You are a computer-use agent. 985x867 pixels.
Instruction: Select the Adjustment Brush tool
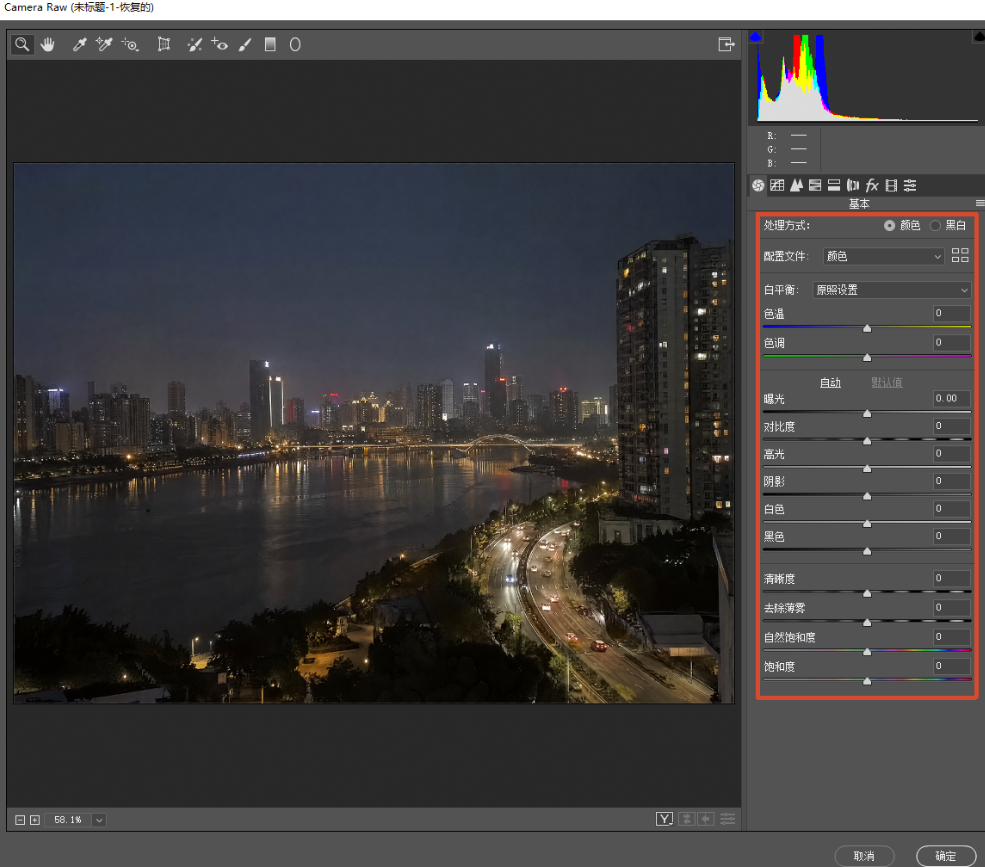[245, 45]
